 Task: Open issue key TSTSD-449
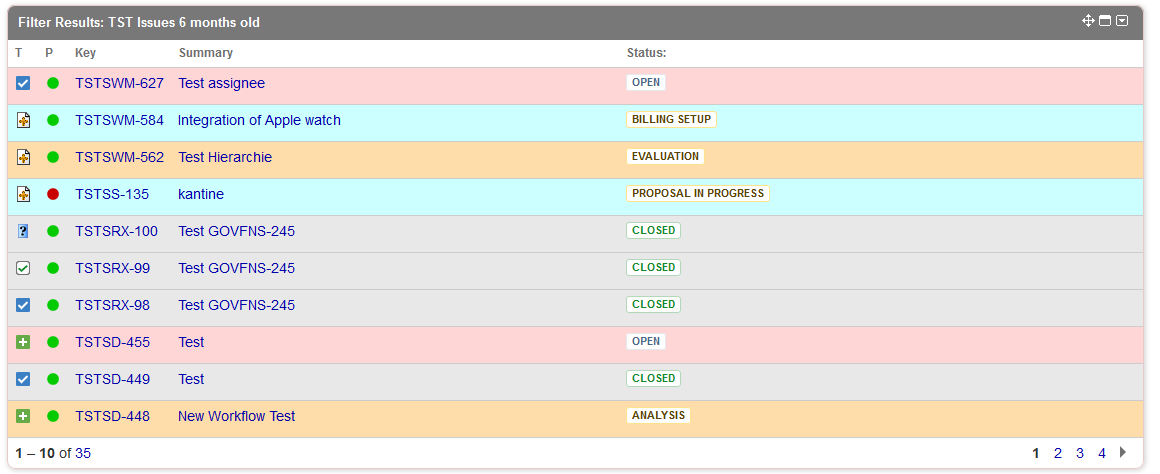point(112,379)
